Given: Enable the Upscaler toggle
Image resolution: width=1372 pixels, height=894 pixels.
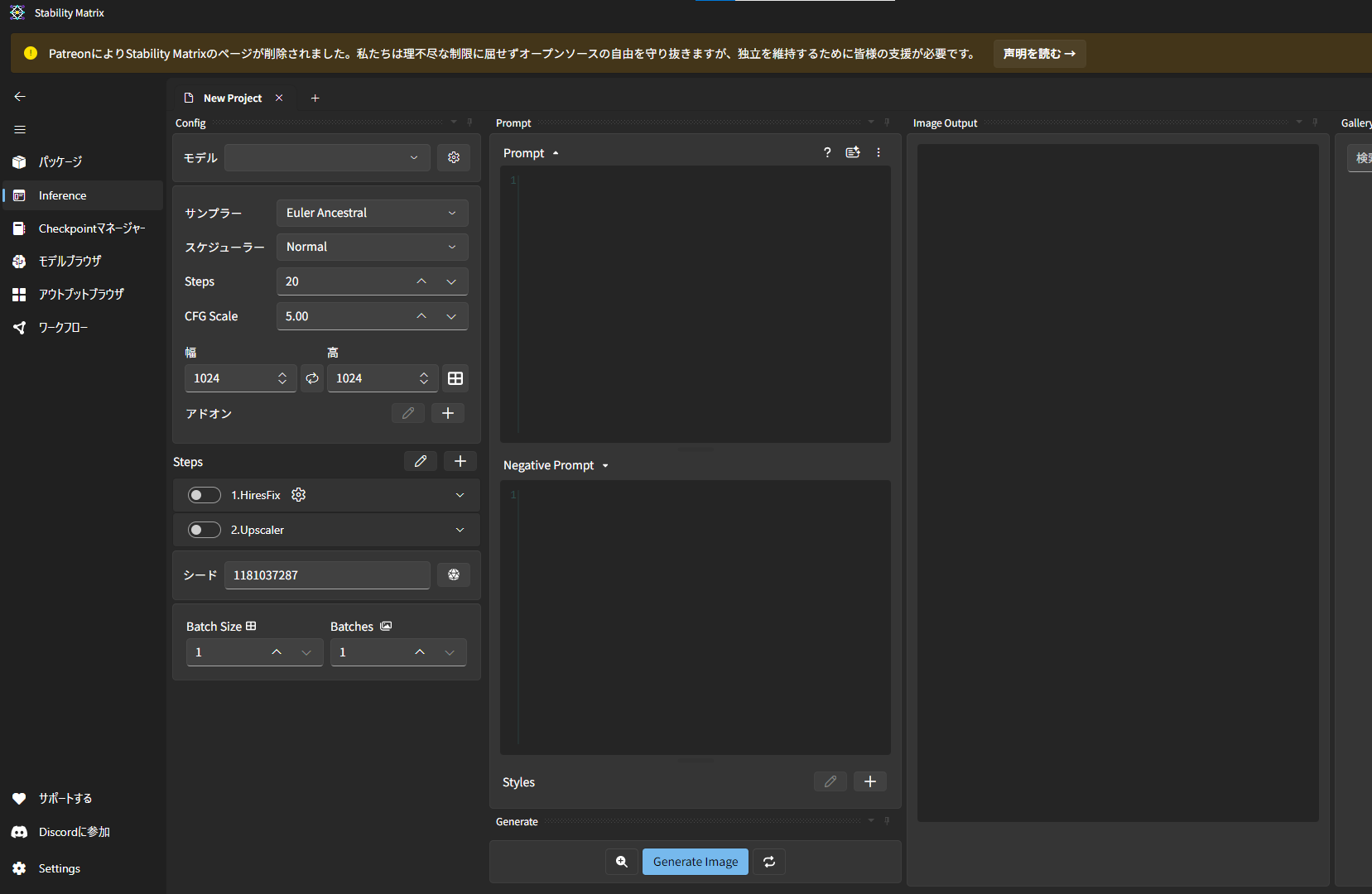Looking at the screenshot, I should point(204,530).
